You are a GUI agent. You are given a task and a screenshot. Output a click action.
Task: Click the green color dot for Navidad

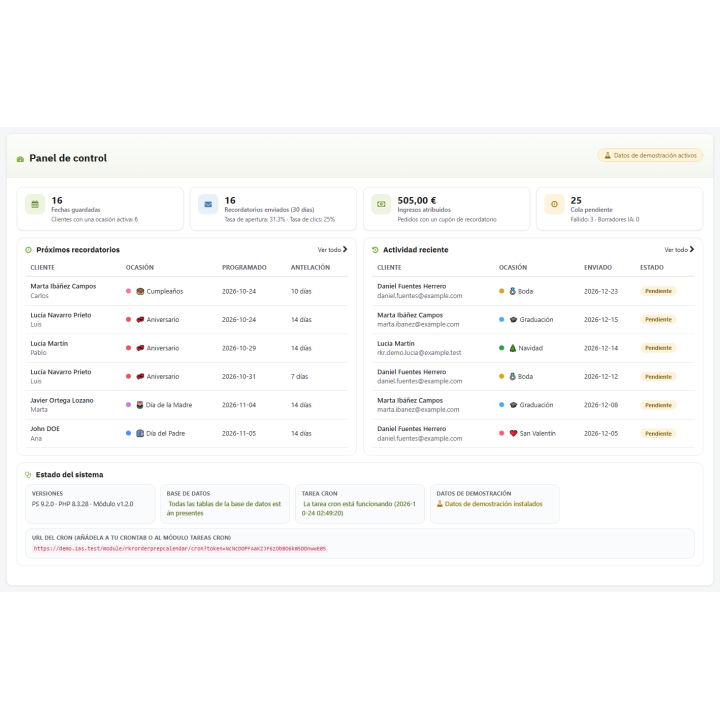pyautogui.click(x=501, y=348)
